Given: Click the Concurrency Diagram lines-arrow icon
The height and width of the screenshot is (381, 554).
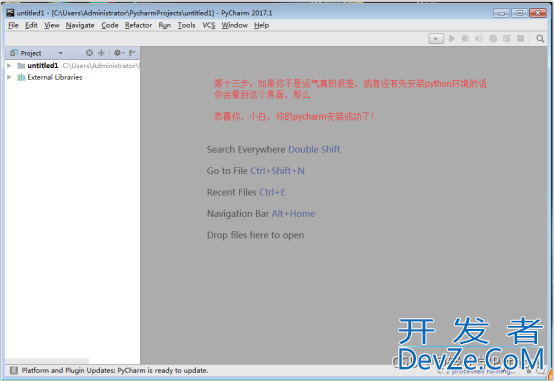Looking at the screenshot, I should point(507,39).
